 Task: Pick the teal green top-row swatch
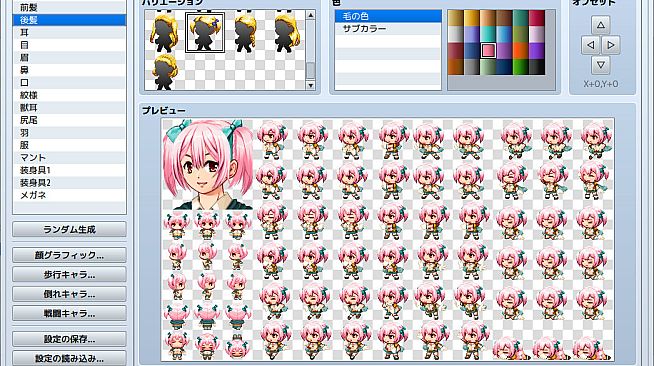tap(521, 18)
